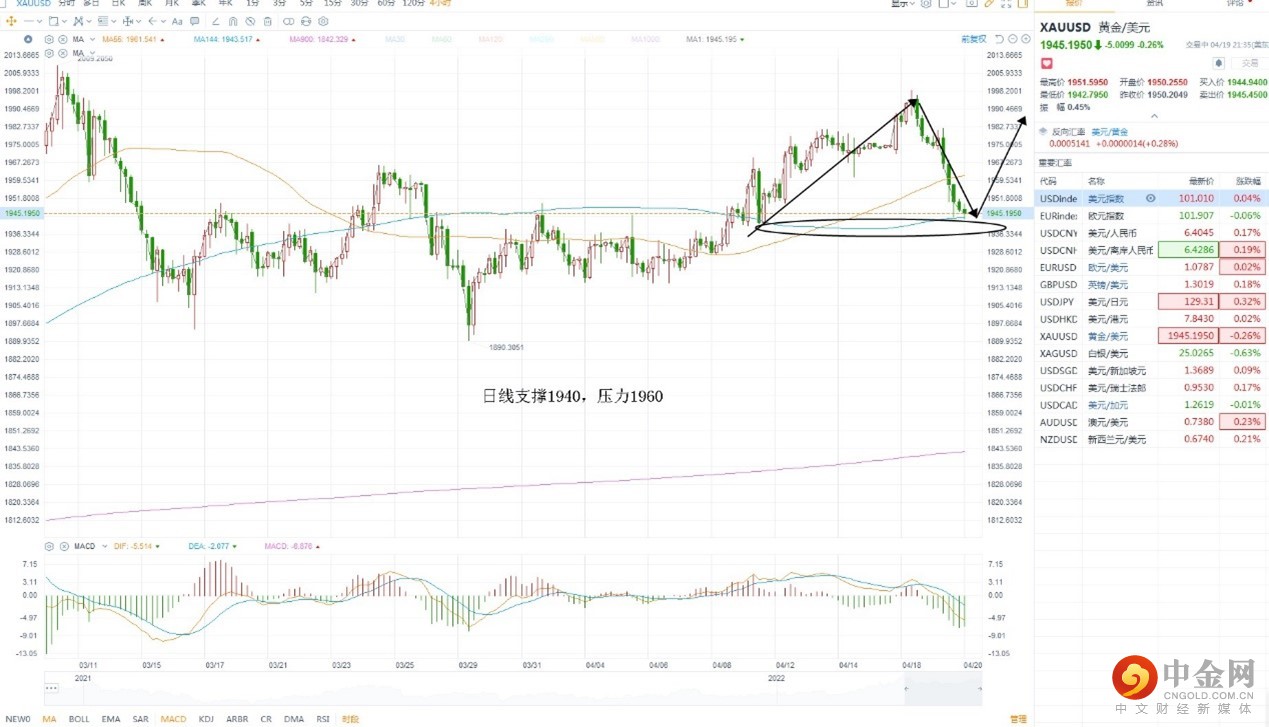1269x727 pixels.
Task: Open drawing toolbar settings gear
Action: (323, 21)
